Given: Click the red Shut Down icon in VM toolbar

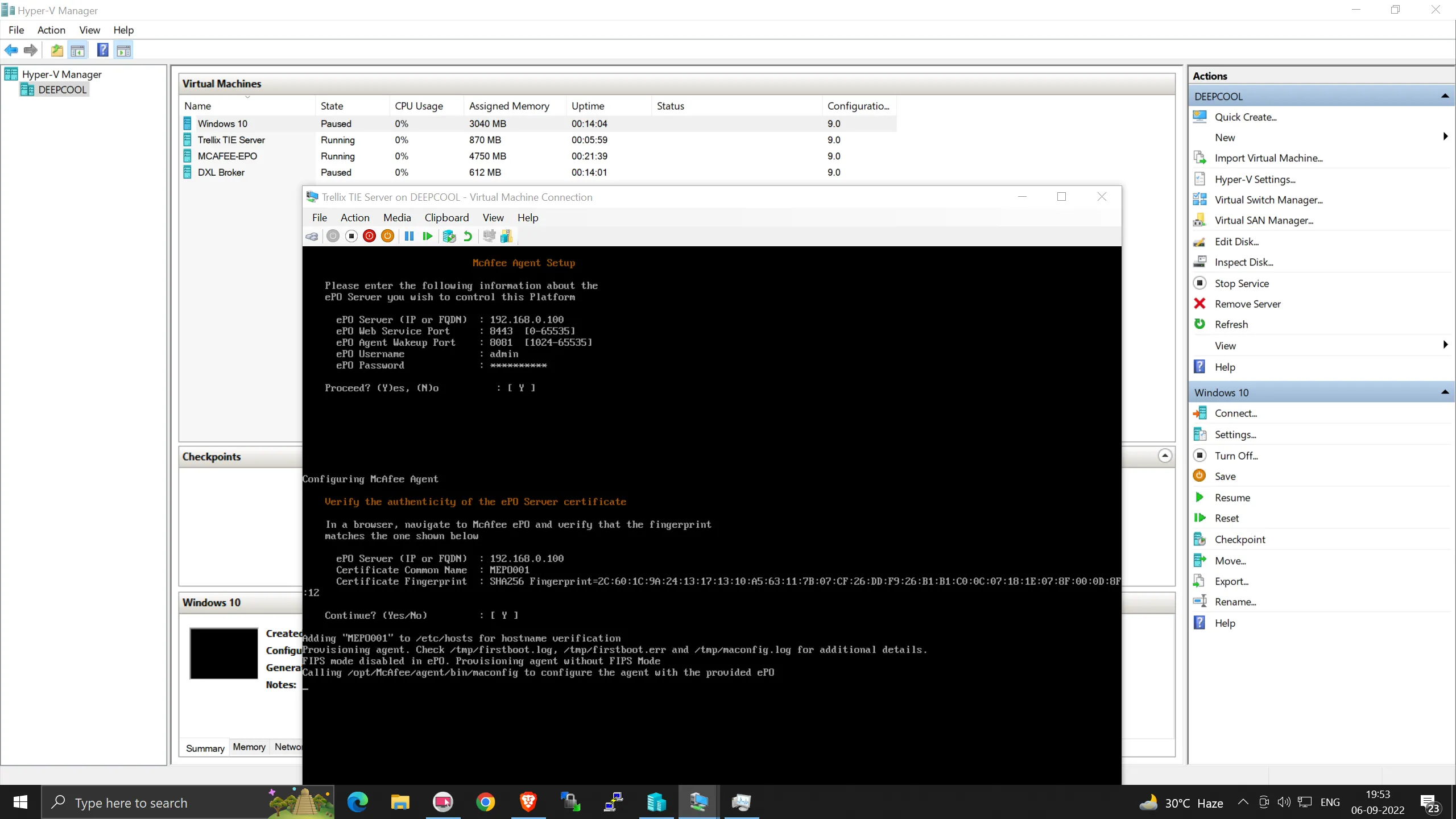Looking at the screenshot, I should coord(370,236).
